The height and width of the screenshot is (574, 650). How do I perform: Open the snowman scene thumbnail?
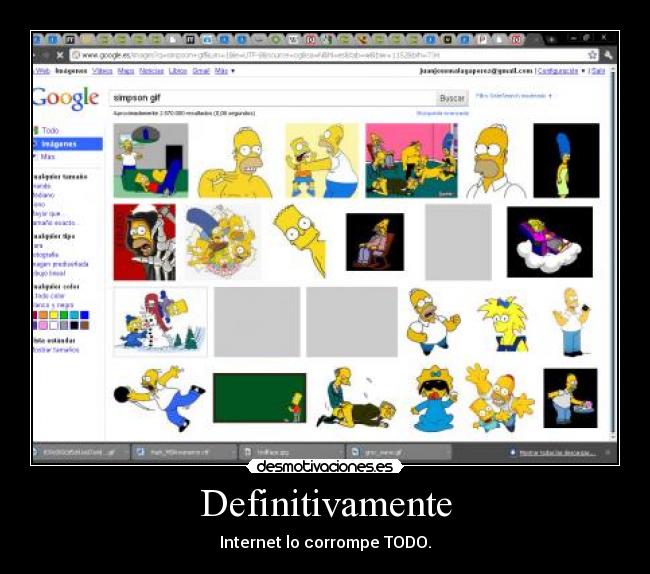pyautogui.click(x=160, y=322)
